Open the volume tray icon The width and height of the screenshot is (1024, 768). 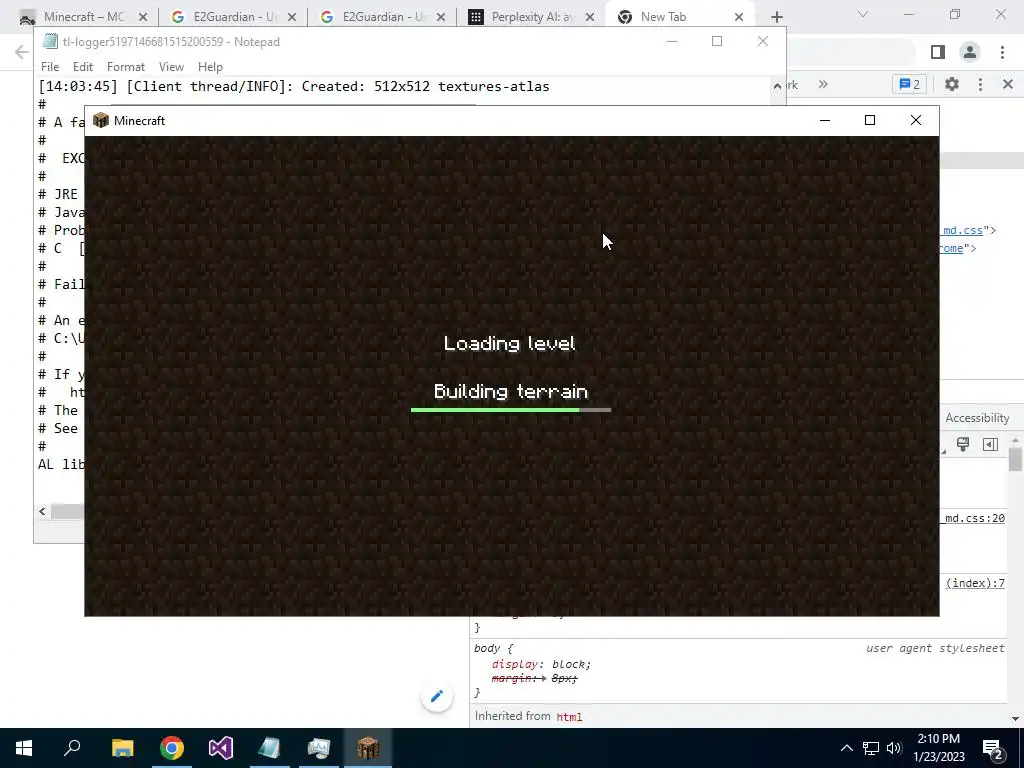click(x=894, y=748)
